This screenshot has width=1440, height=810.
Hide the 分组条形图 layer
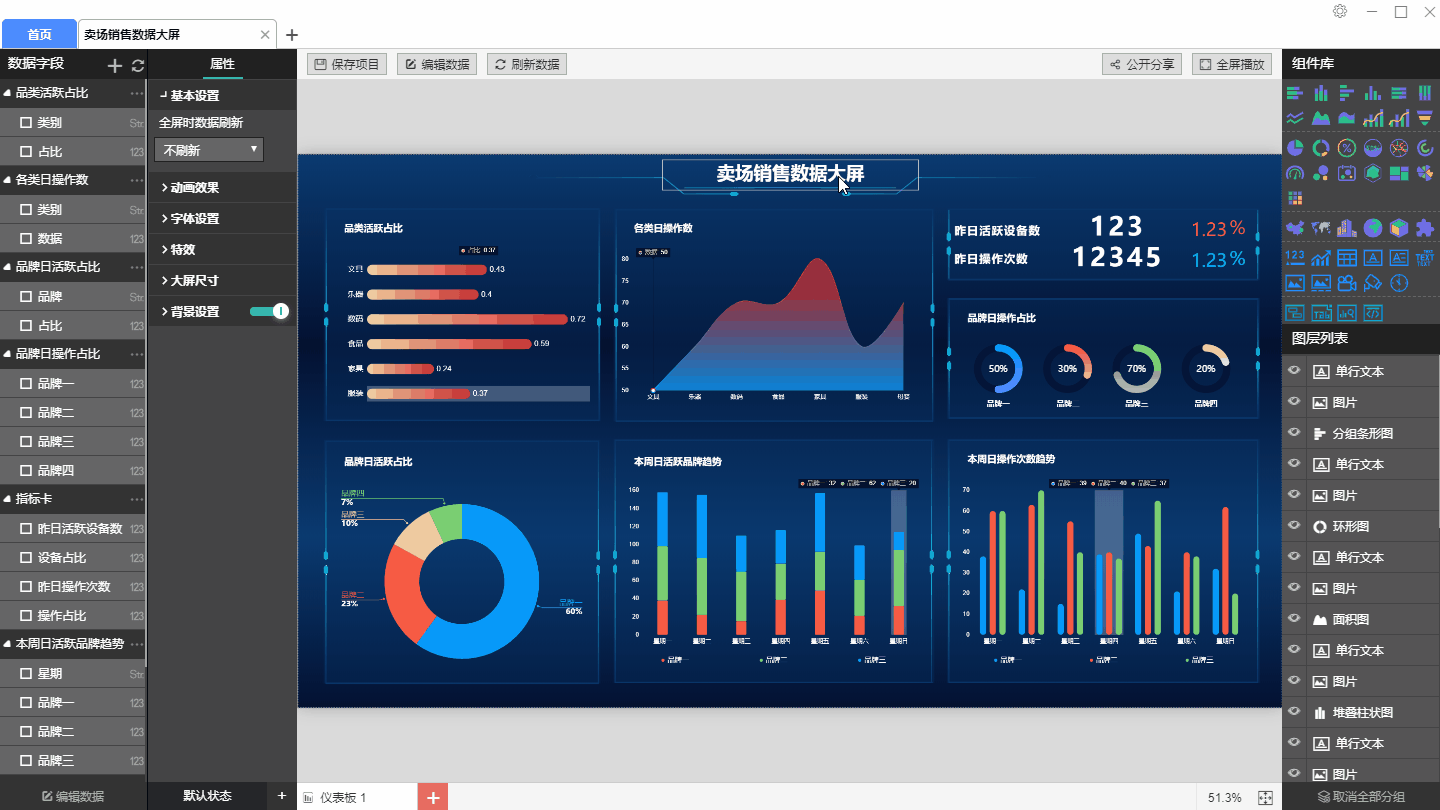1294,433
